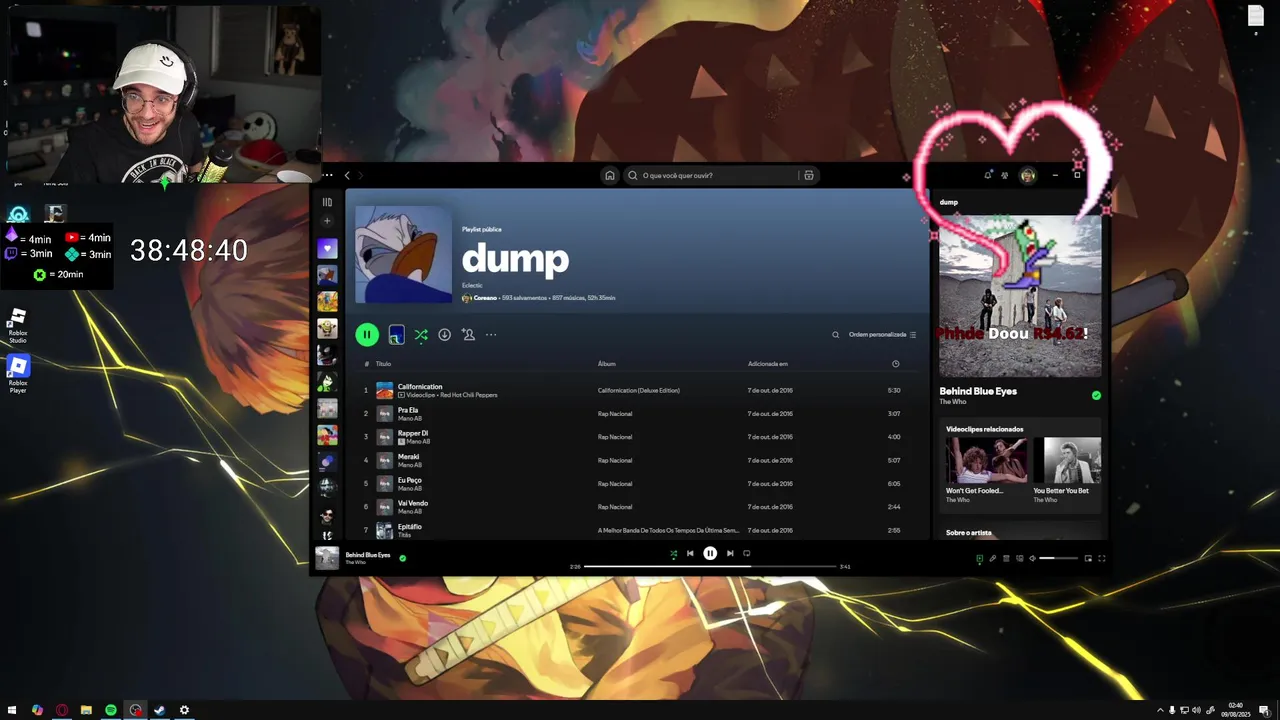1280x720 pixels.
Task: Open the mini player icon
Action: click(1088, 558)
